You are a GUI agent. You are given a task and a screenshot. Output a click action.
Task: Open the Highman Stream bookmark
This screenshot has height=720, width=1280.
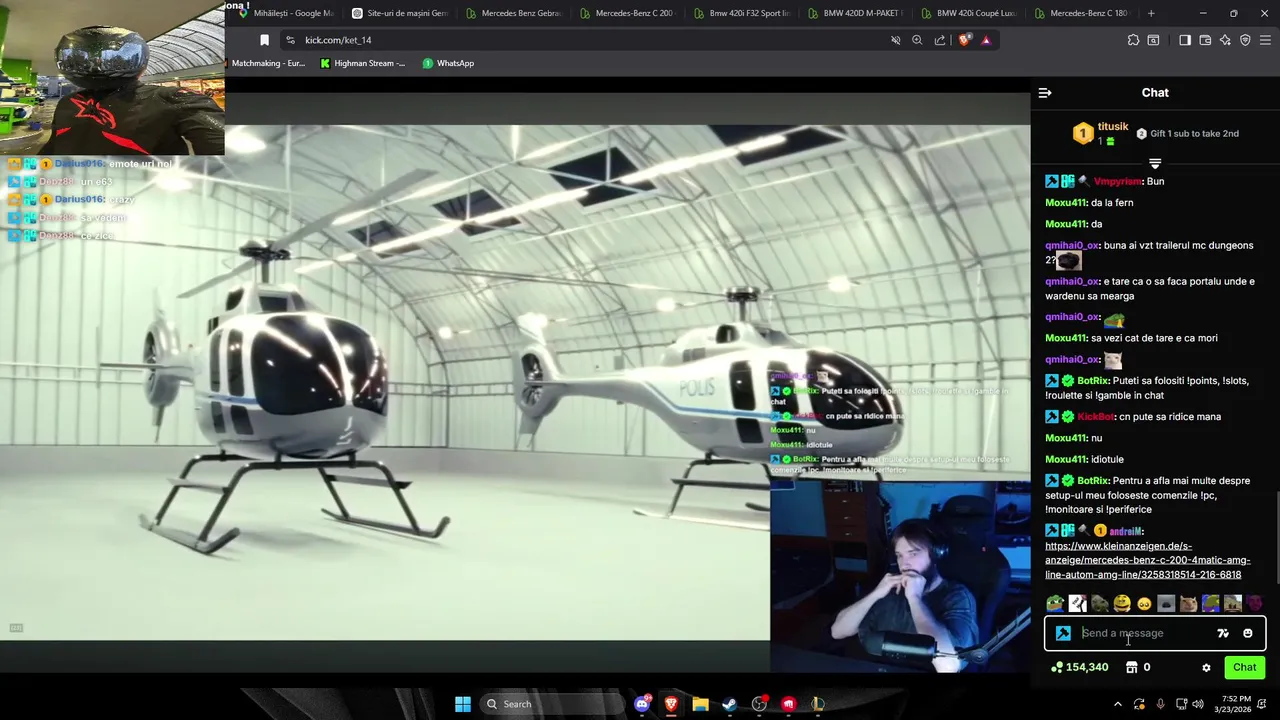point(362,63)
